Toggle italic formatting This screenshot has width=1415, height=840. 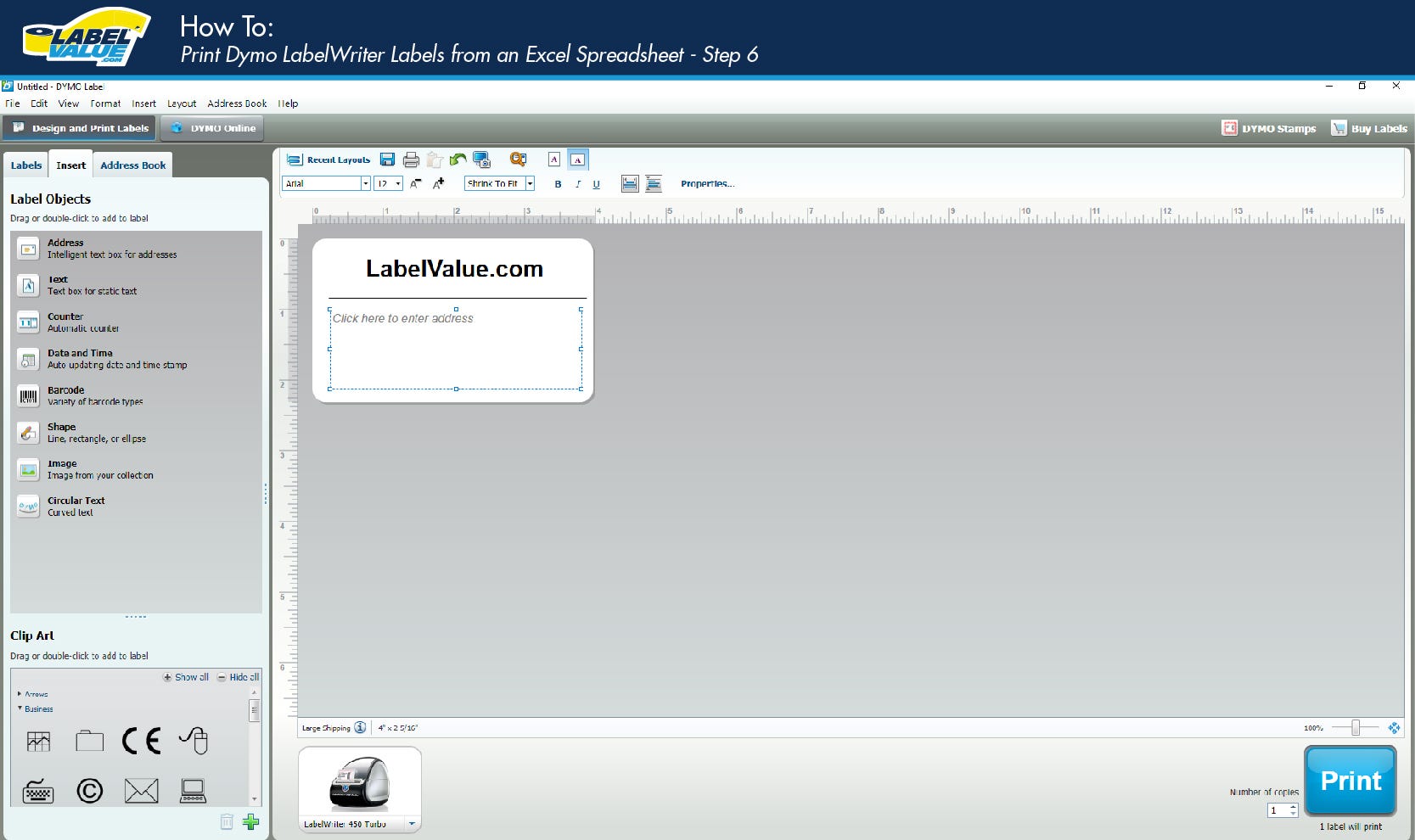tap(578, 184)
